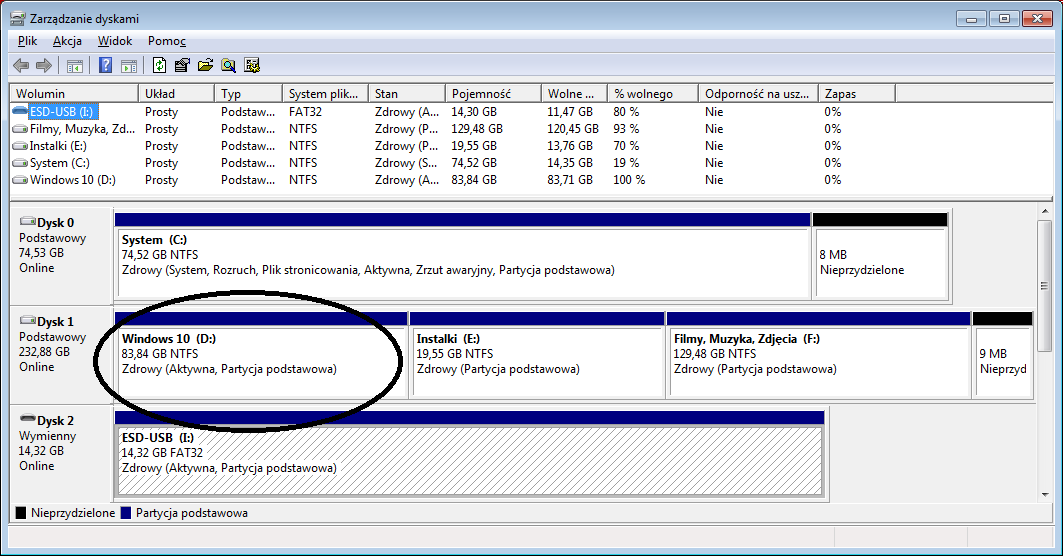Click the Dysk 2 Wymienny label panel
The height and width of the screenshot is (556, 1063).
click(x=62, y=454)
